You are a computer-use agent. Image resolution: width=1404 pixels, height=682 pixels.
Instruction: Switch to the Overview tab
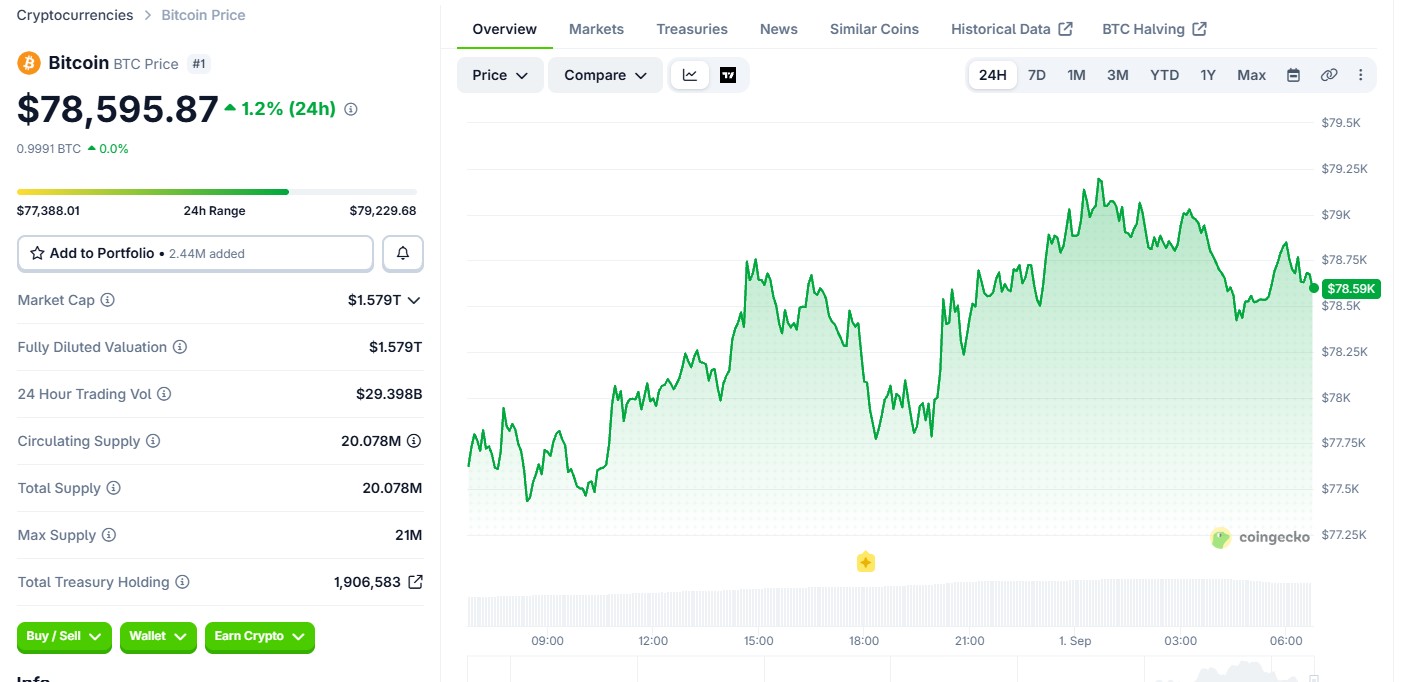(x=505, y=29)
